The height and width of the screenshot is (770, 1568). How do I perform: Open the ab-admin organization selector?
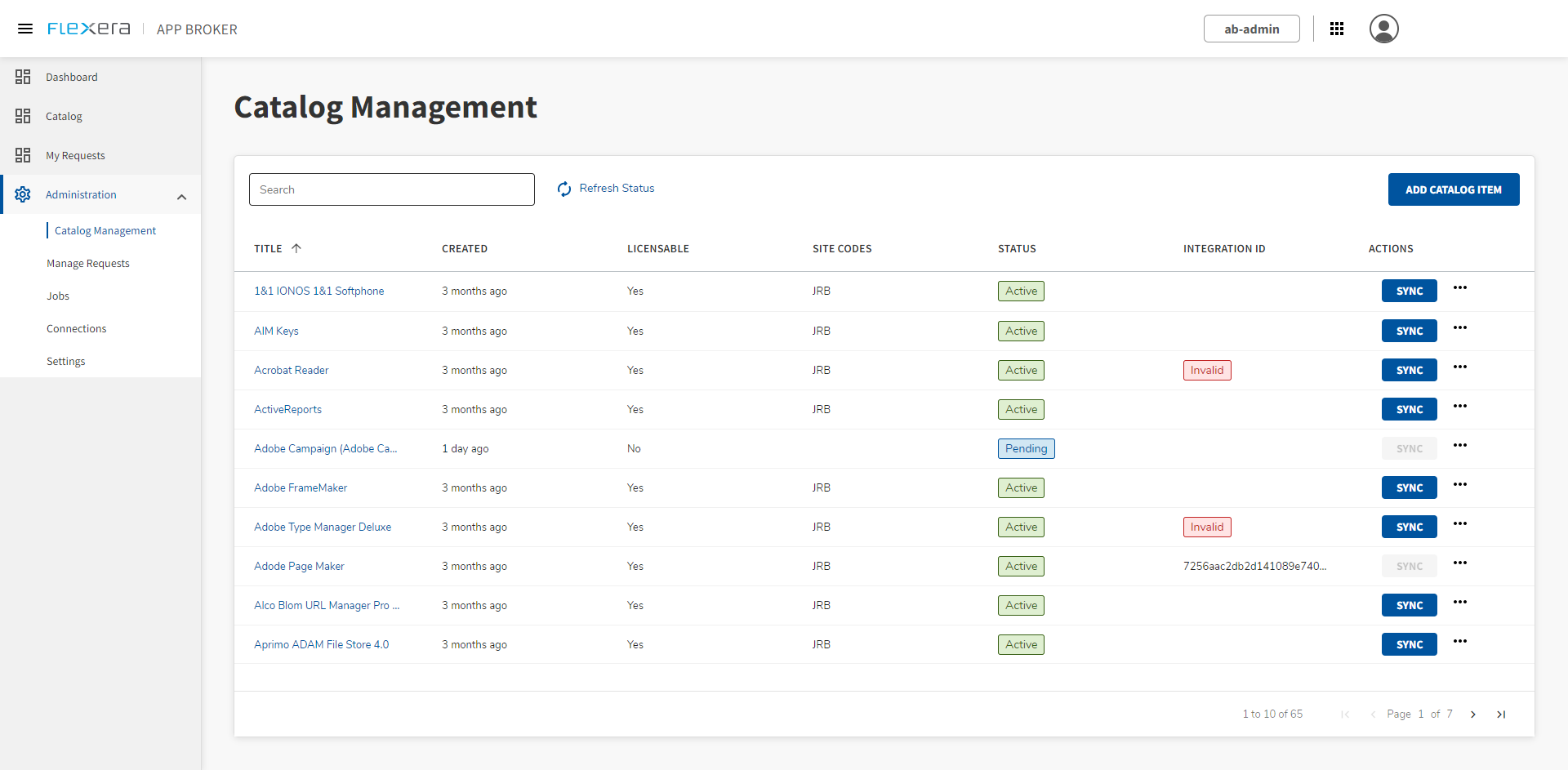[x=1251, y=29]
